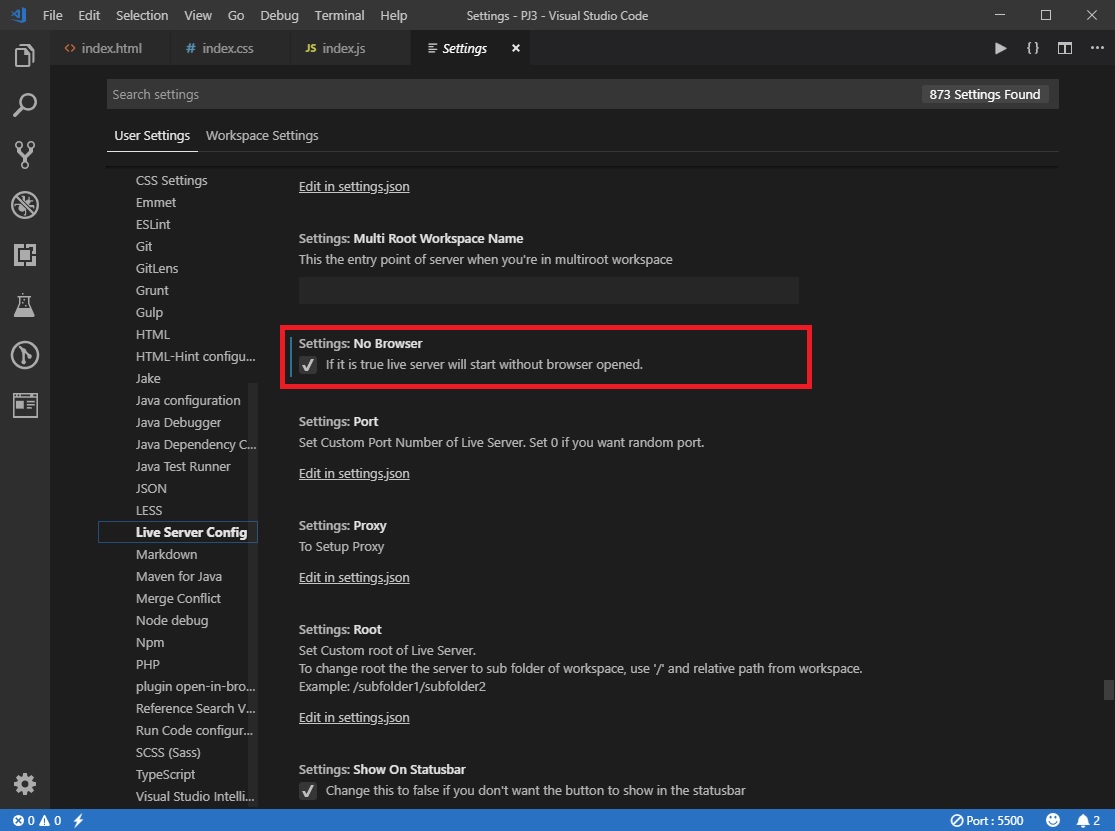Open the Selection menu
1115x831 pixels.
coord(142,16)
